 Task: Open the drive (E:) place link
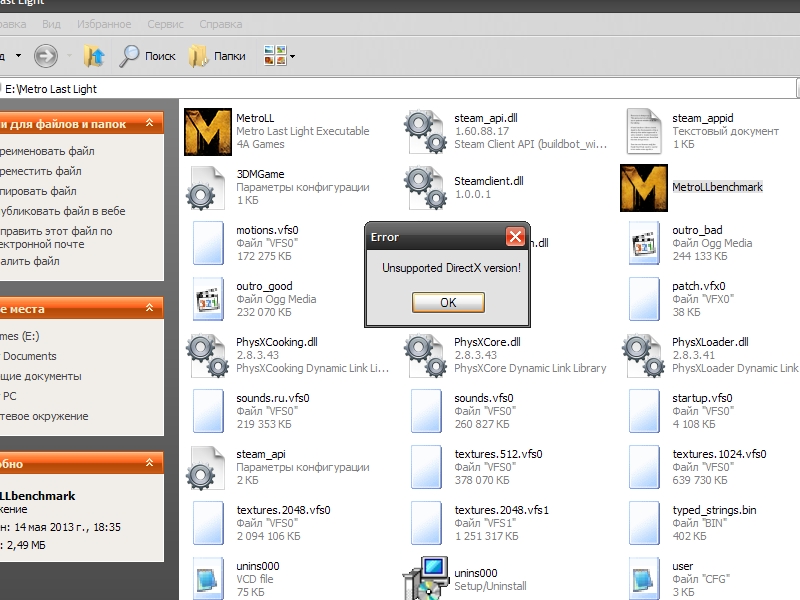19,336
